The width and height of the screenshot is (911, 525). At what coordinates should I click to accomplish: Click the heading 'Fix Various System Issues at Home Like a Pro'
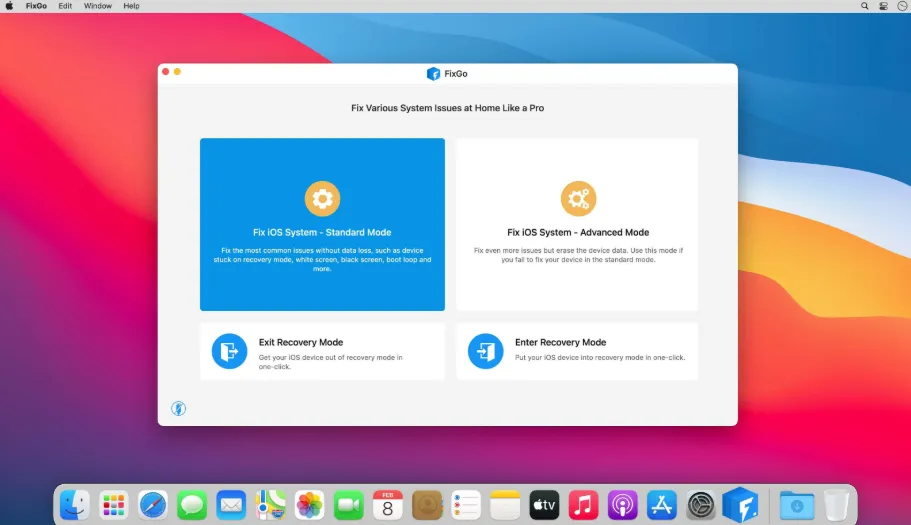pos(447,108)
